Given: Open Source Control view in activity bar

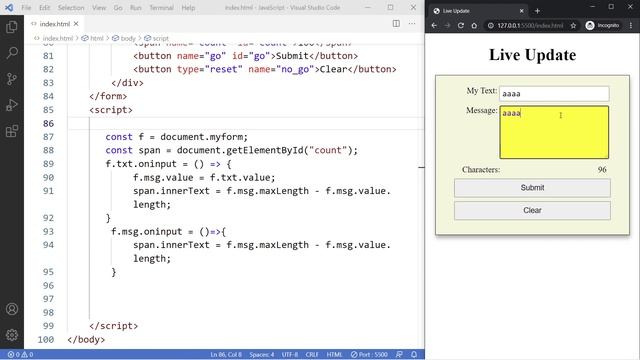Looking at the screenshot, I should click(x=12, y=79).
